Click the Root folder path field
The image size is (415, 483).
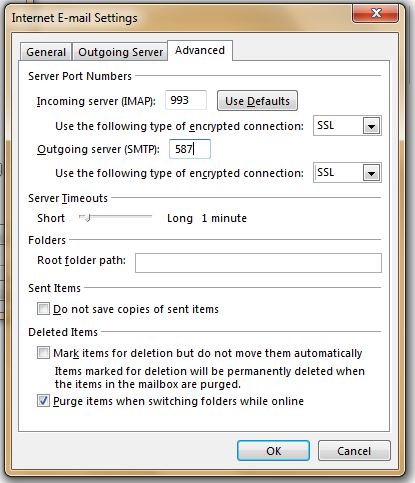[x=258, y=263]
